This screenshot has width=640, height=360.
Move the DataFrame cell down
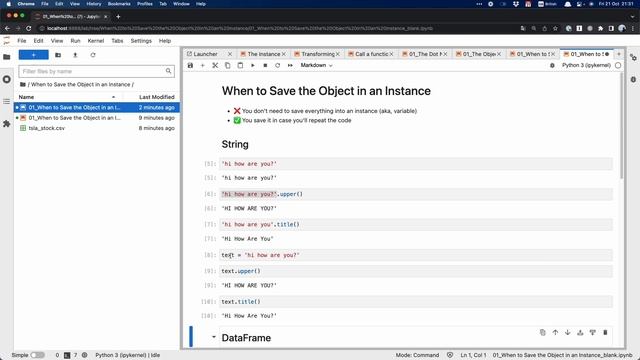point(568,333)
